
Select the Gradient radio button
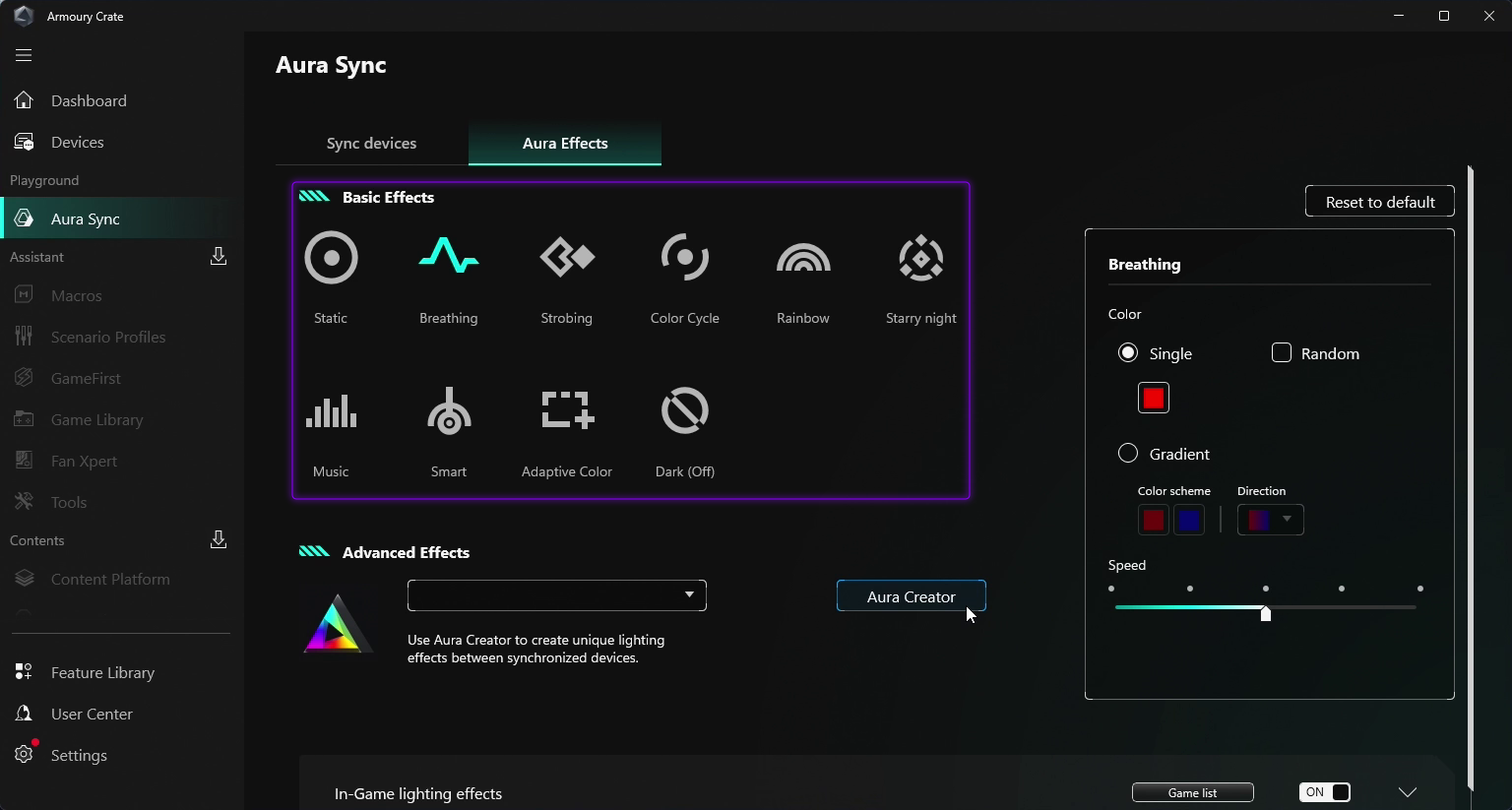point(1128,454)
